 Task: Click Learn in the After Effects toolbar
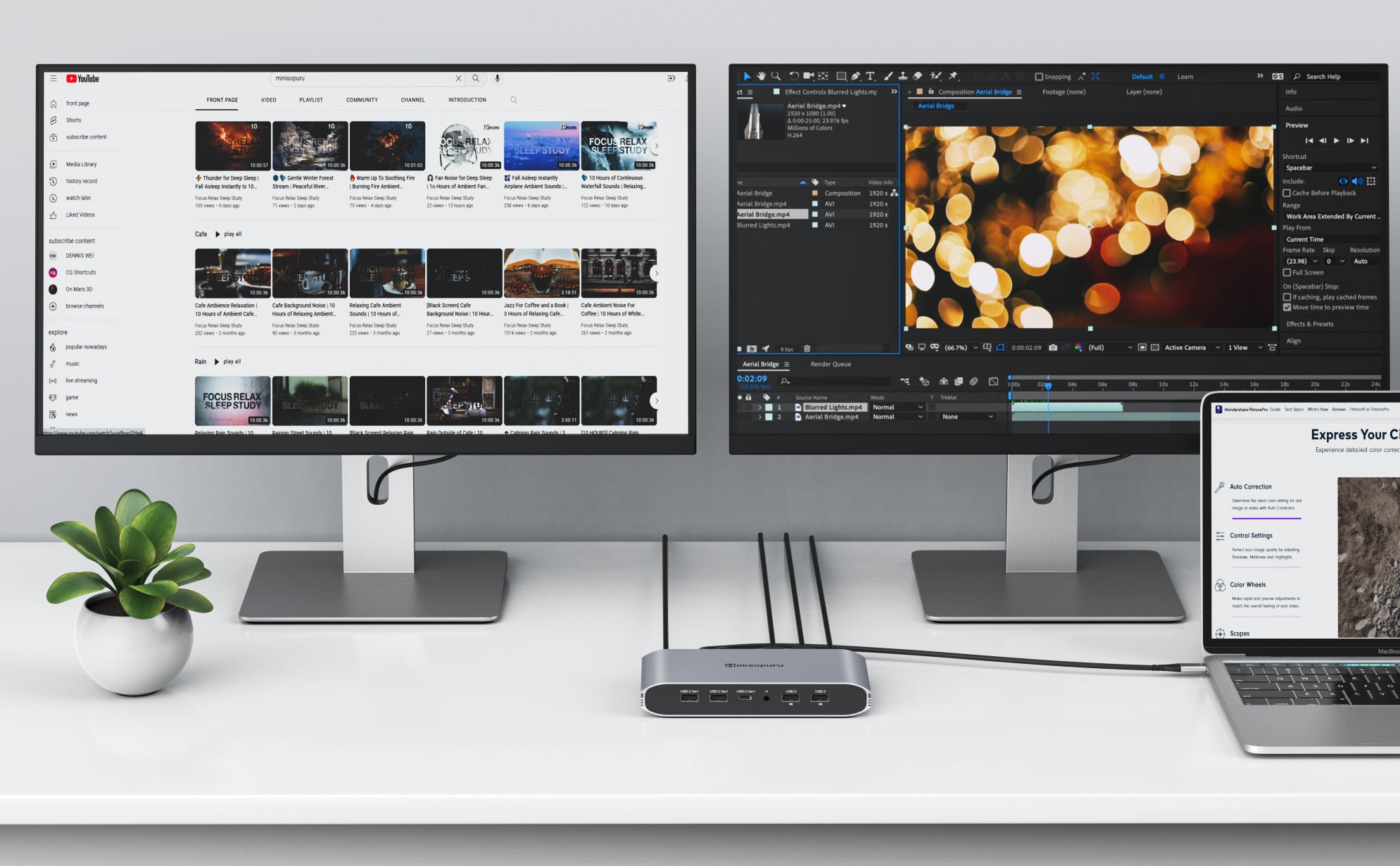click(1186, 76)
